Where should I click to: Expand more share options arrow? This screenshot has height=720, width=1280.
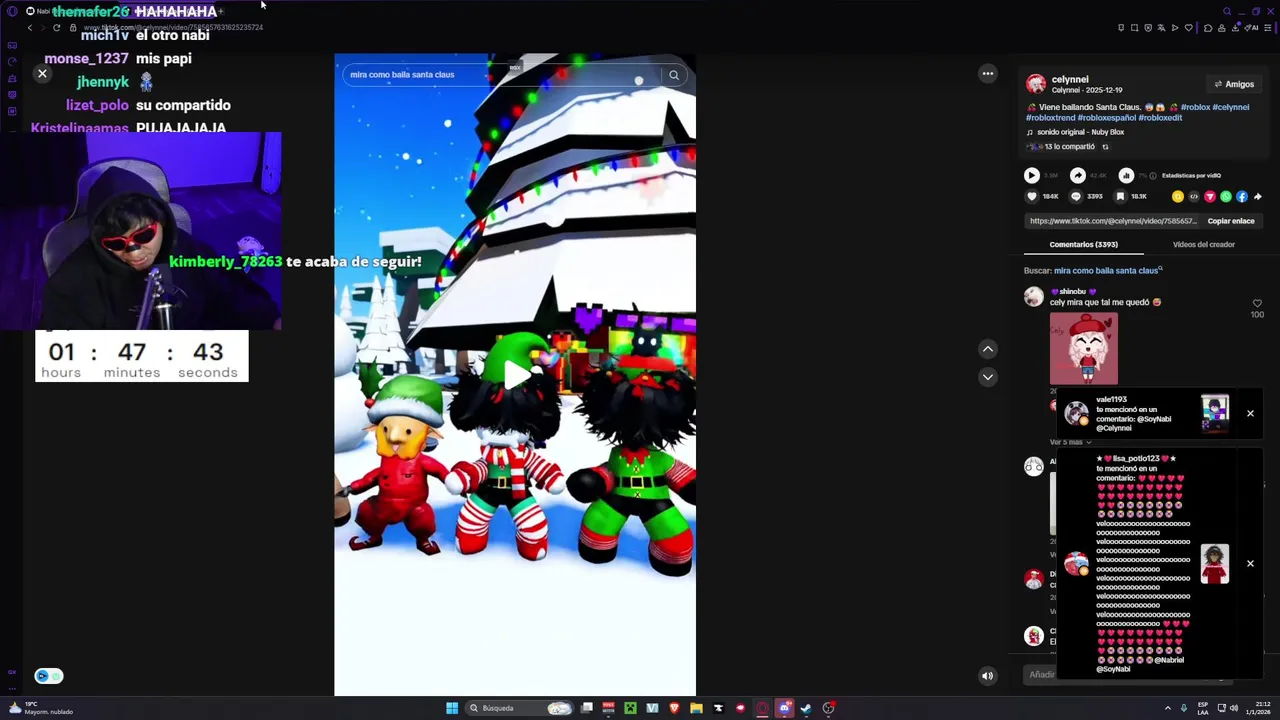1258,197
